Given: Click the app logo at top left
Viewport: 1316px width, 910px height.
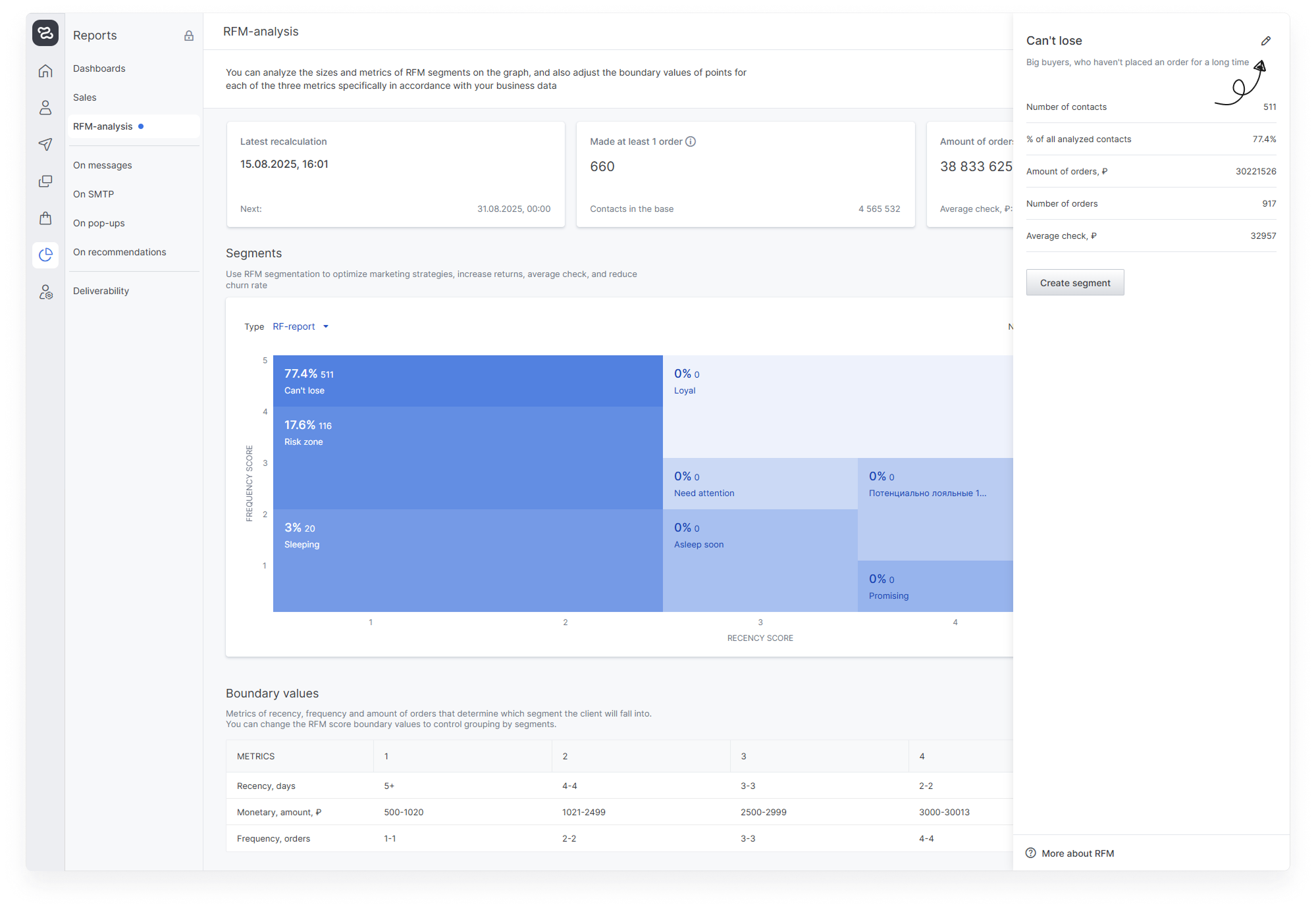Looking at the screenshot, I should (45, 33).
